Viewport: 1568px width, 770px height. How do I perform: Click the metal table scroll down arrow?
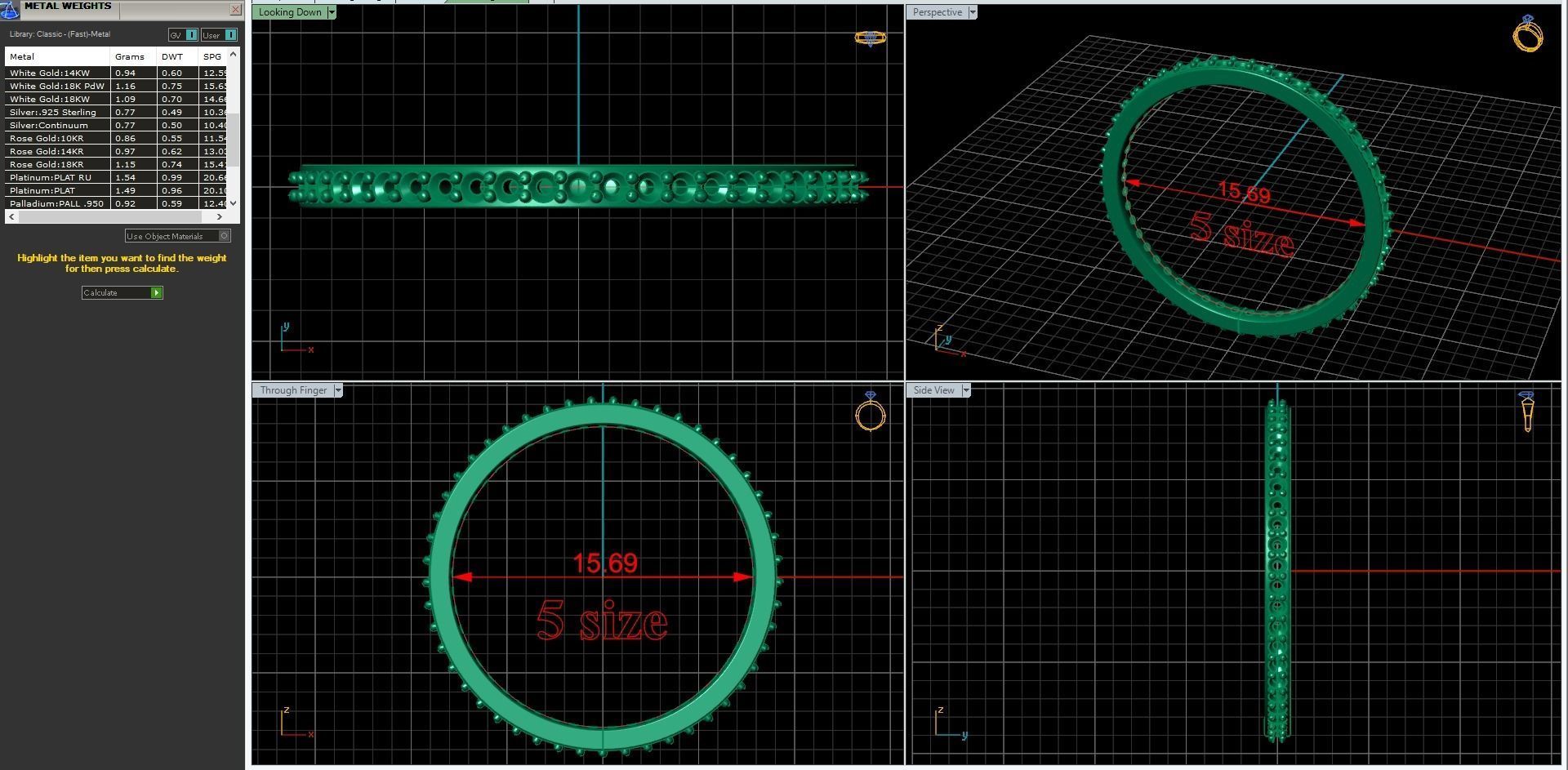pos(234,203)
